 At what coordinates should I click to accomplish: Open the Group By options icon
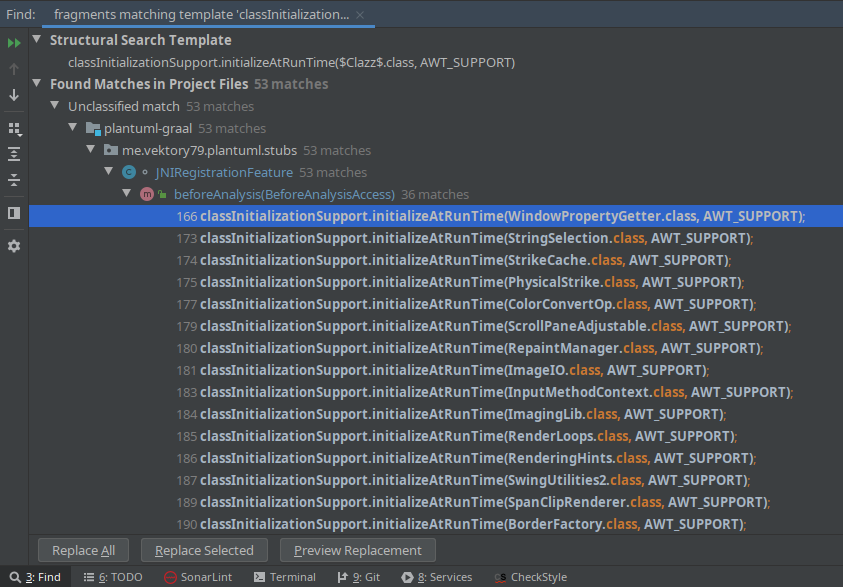[14, 129]
